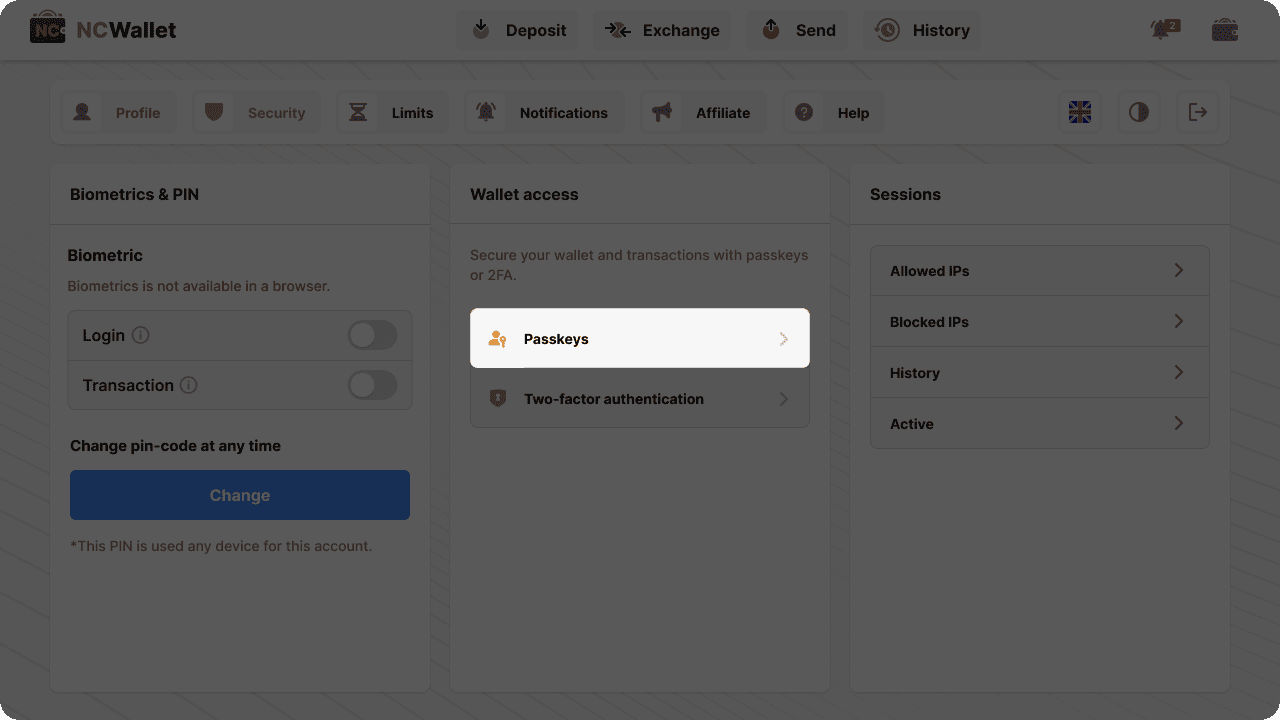Click the NCWallet logo
Viewport: 1280px width, 720px height.
tap(103, 30)
